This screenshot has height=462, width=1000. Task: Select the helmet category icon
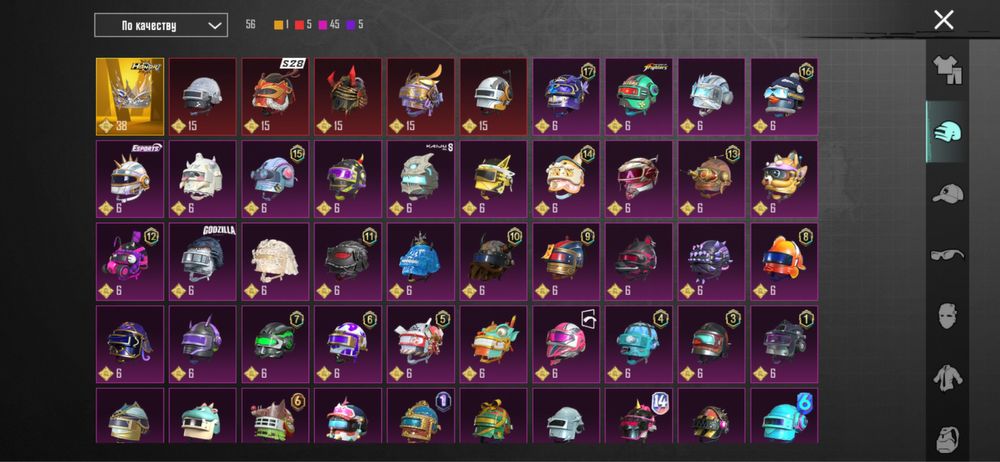(948, 131)
